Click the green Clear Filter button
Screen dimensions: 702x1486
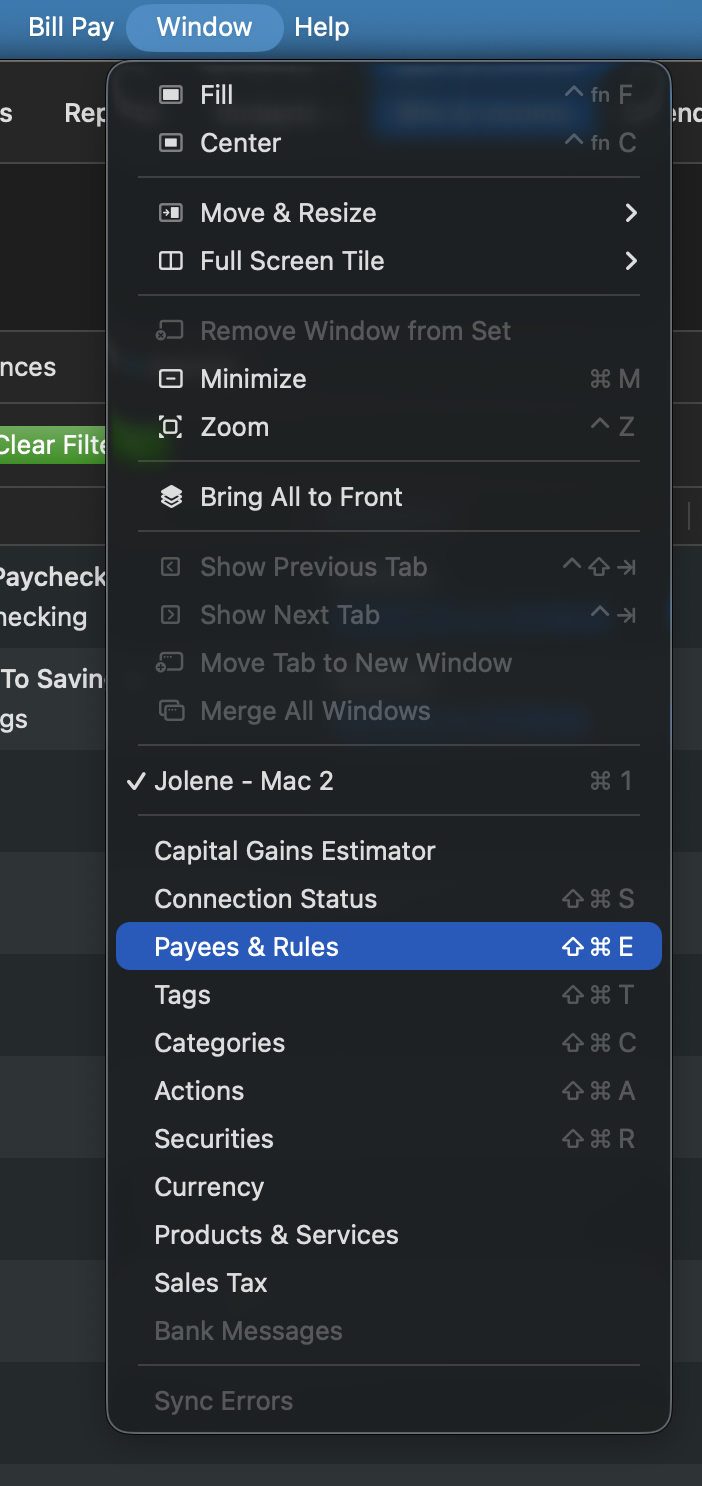(53, 445)
